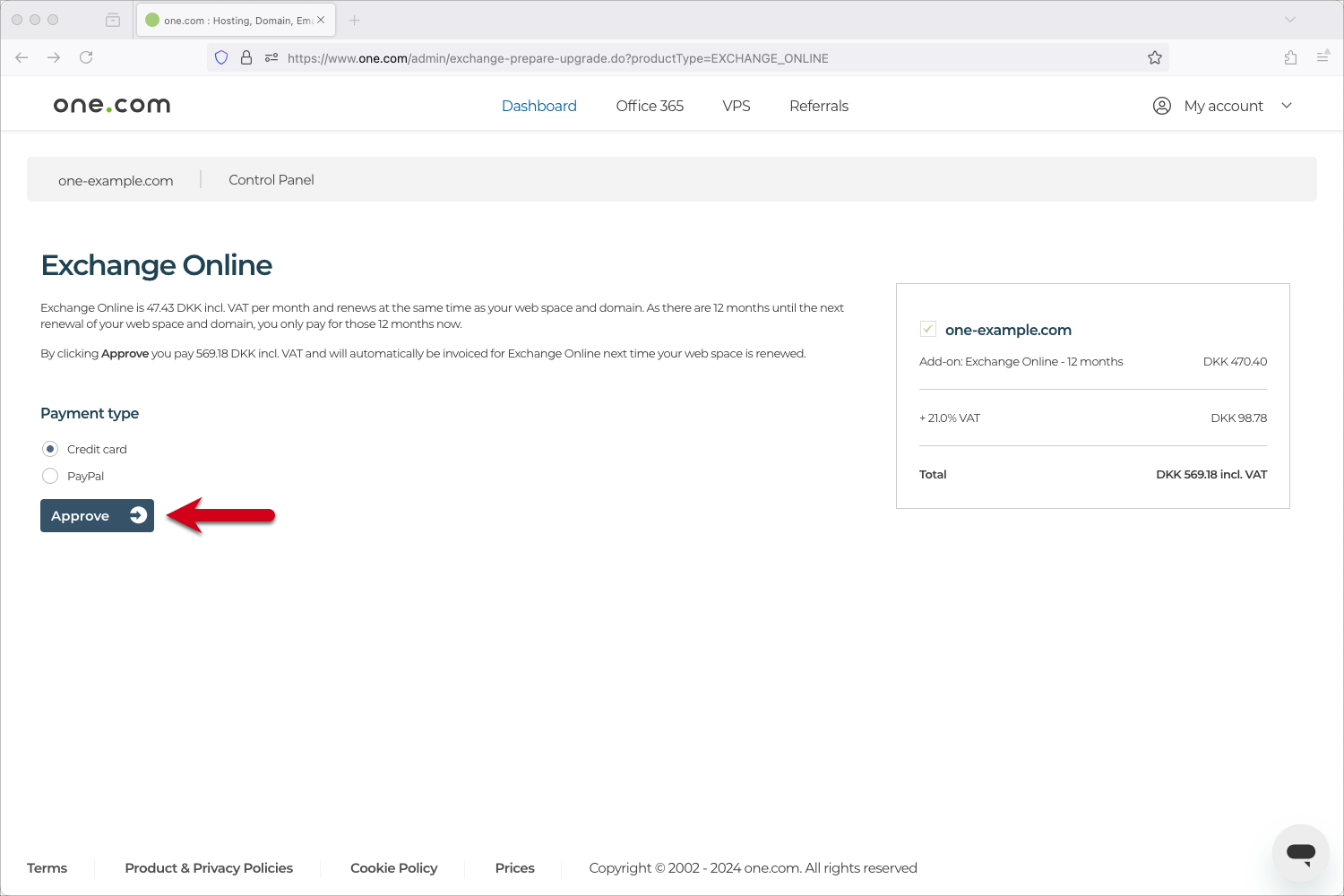The width and height of the screenshot is (1344, 896).
Task: Open the live chat bubble
Action: (x=1300, y=853)
